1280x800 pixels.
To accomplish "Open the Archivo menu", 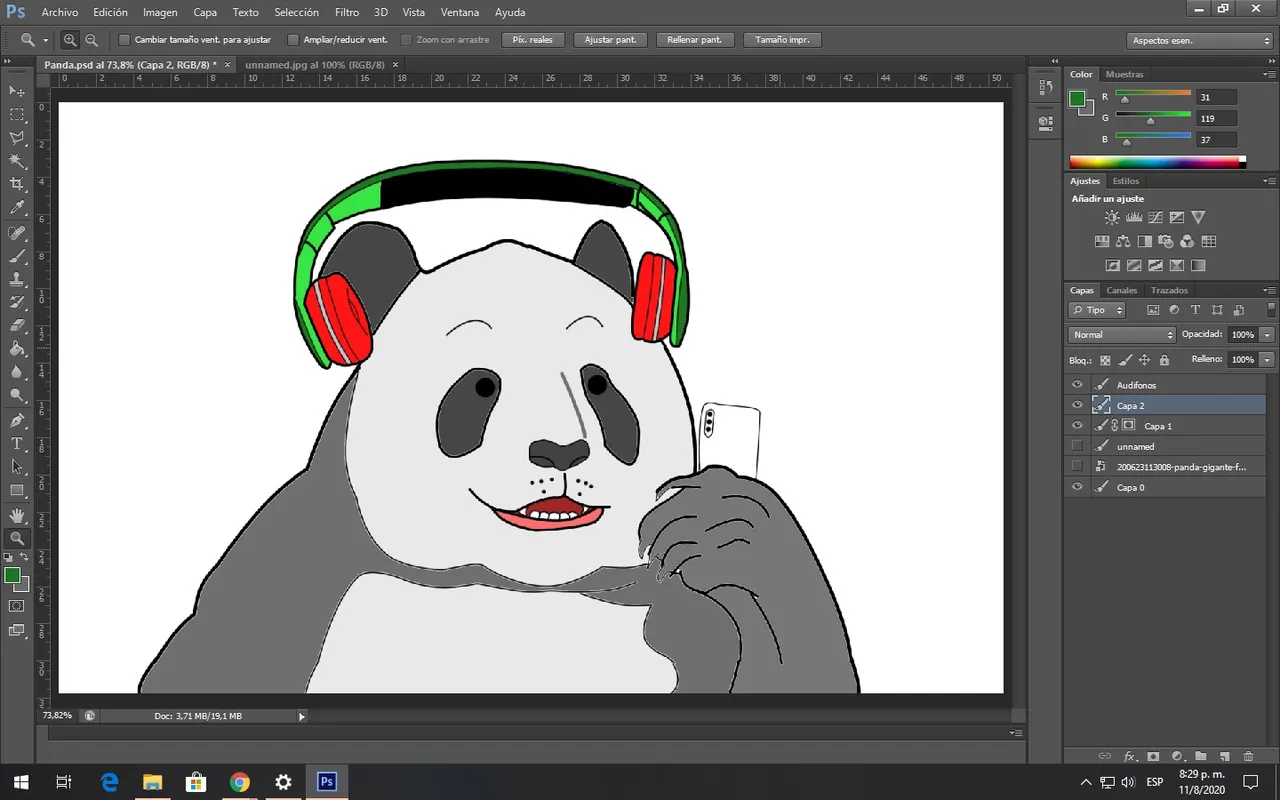I will (x=60, y=13).
